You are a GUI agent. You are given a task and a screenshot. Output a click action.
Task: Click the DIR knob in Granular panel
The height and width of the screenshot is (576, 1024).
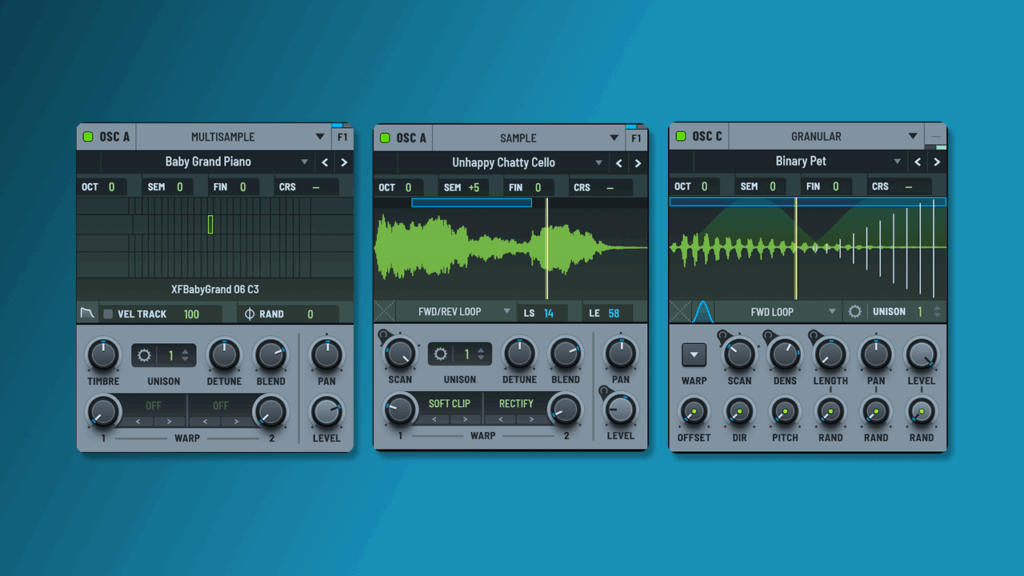[x=739, y=412]
